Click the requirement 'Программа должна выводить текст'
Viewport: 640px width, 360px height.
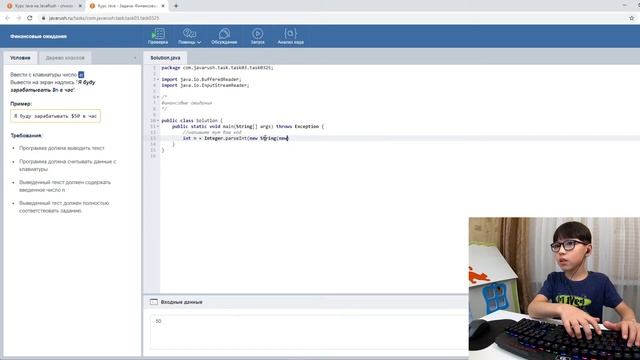click(62, 148)
